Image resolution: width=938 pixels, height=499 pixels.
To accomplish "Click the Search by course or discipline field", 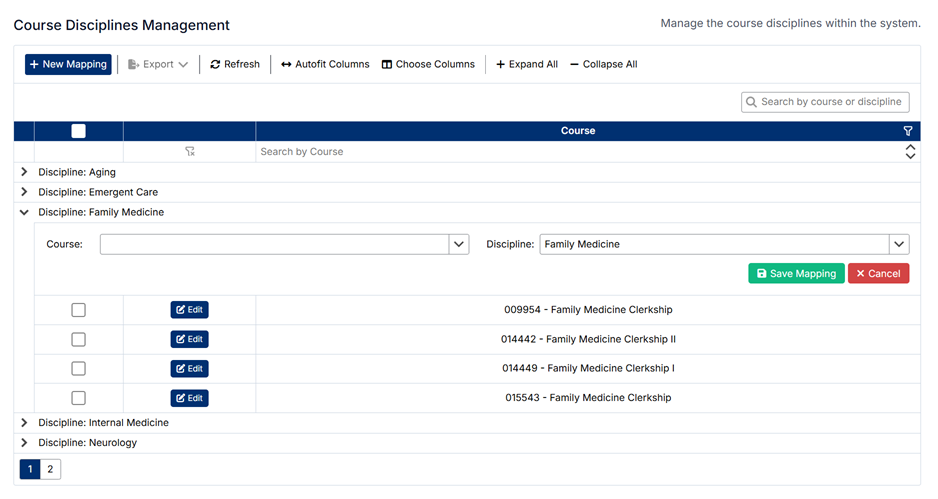I will coord(832,102).
